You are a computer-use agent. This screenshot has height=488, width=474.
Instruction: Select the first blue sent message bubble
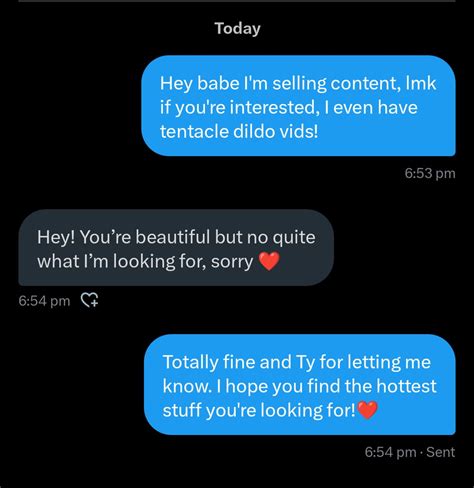298,106
